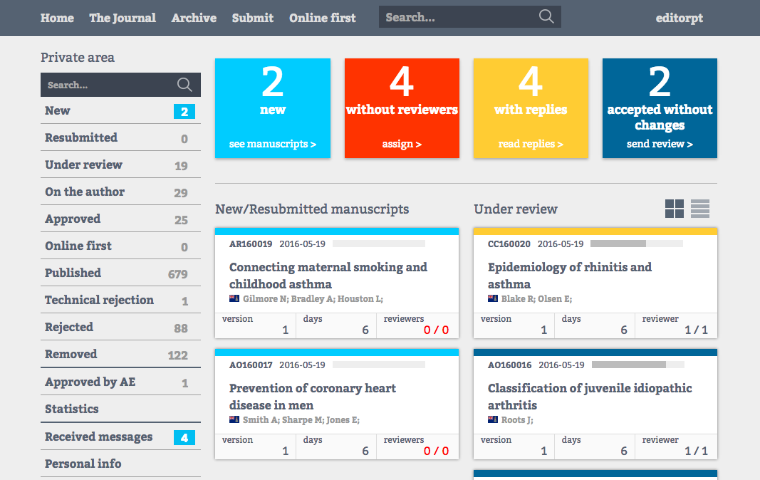
Task: Select Under review in sidebar
Action: [x=84, y=165]
